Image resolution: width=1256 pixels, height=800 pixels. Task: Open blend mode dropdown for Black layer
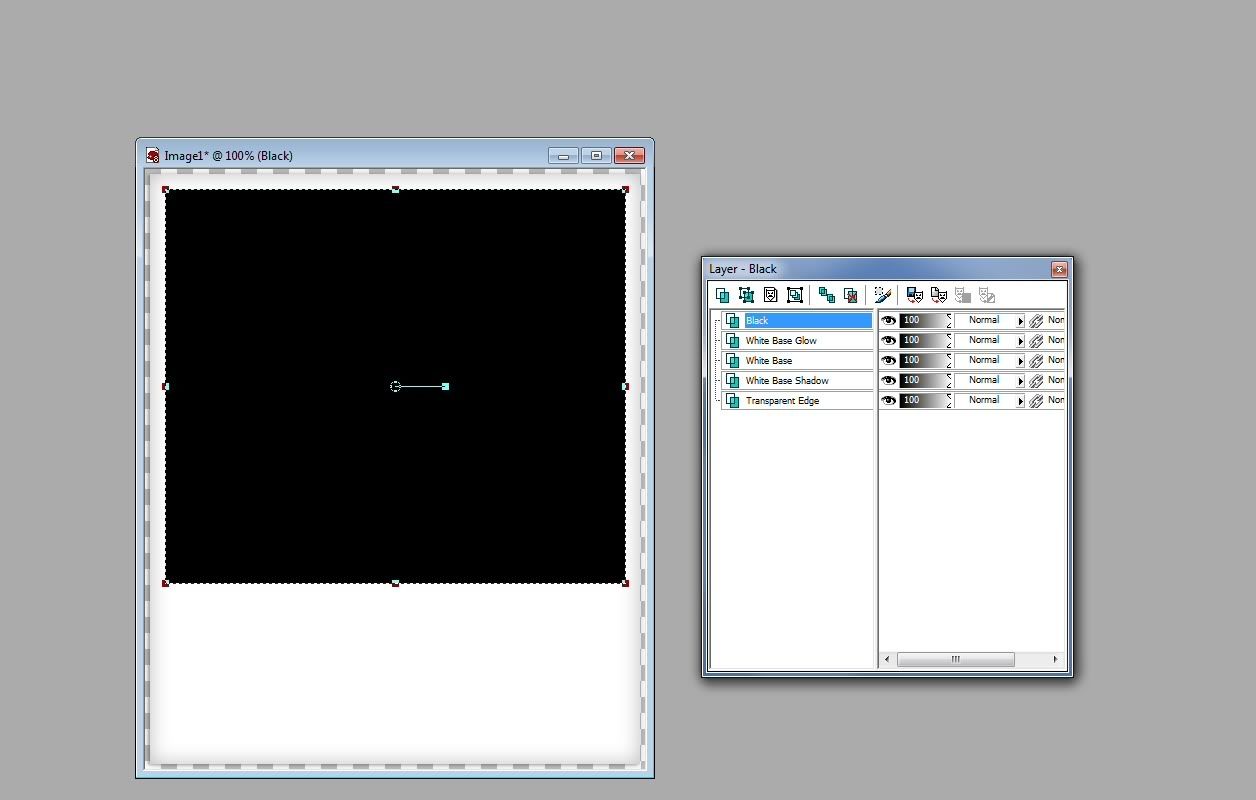pyautogui.click(x=1020, y=321)
